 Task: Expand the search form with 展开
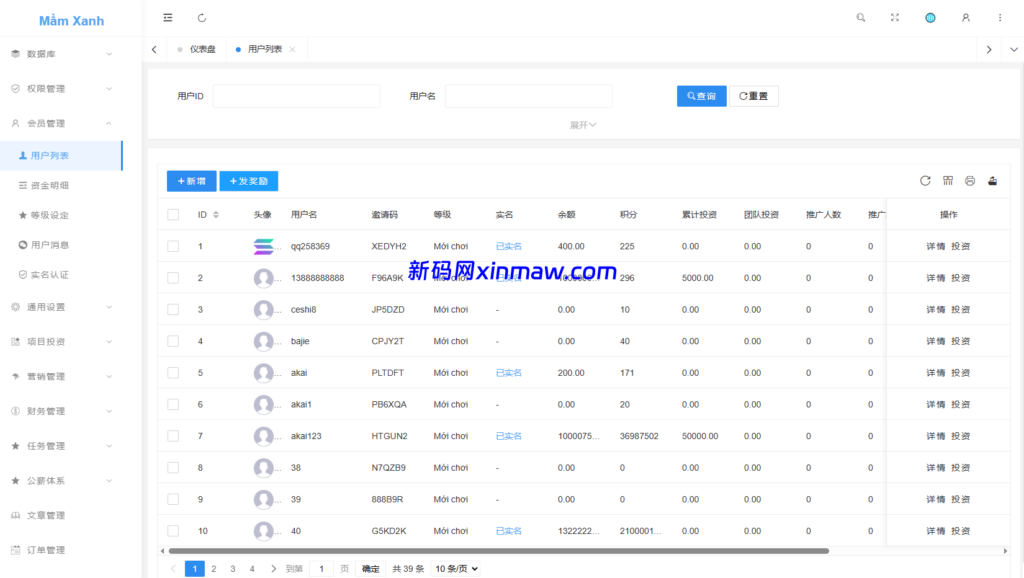pyautogui.click(x=583, y=125)
